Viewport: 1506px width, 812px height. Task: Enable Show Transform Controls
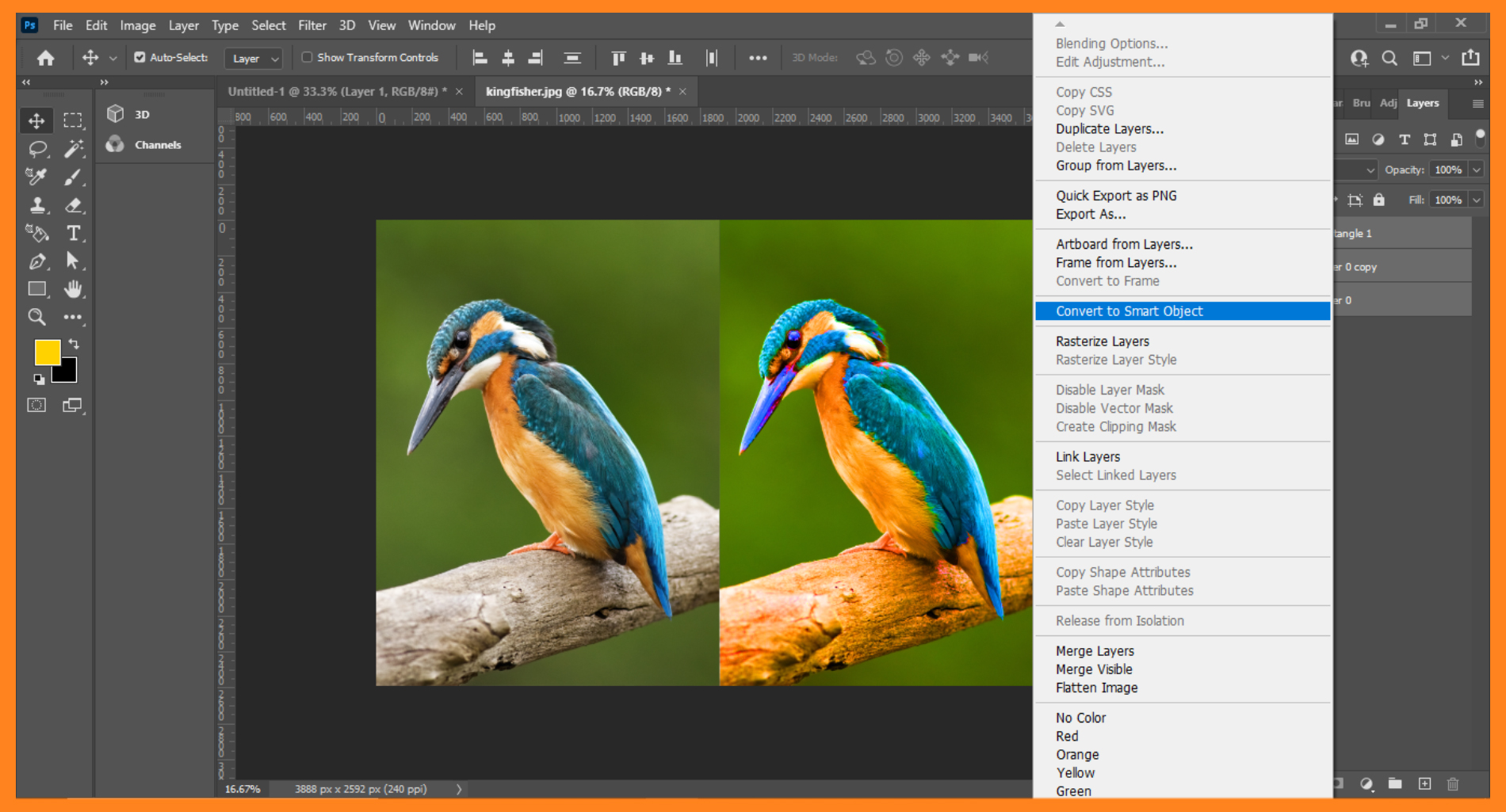pos(307,57)
